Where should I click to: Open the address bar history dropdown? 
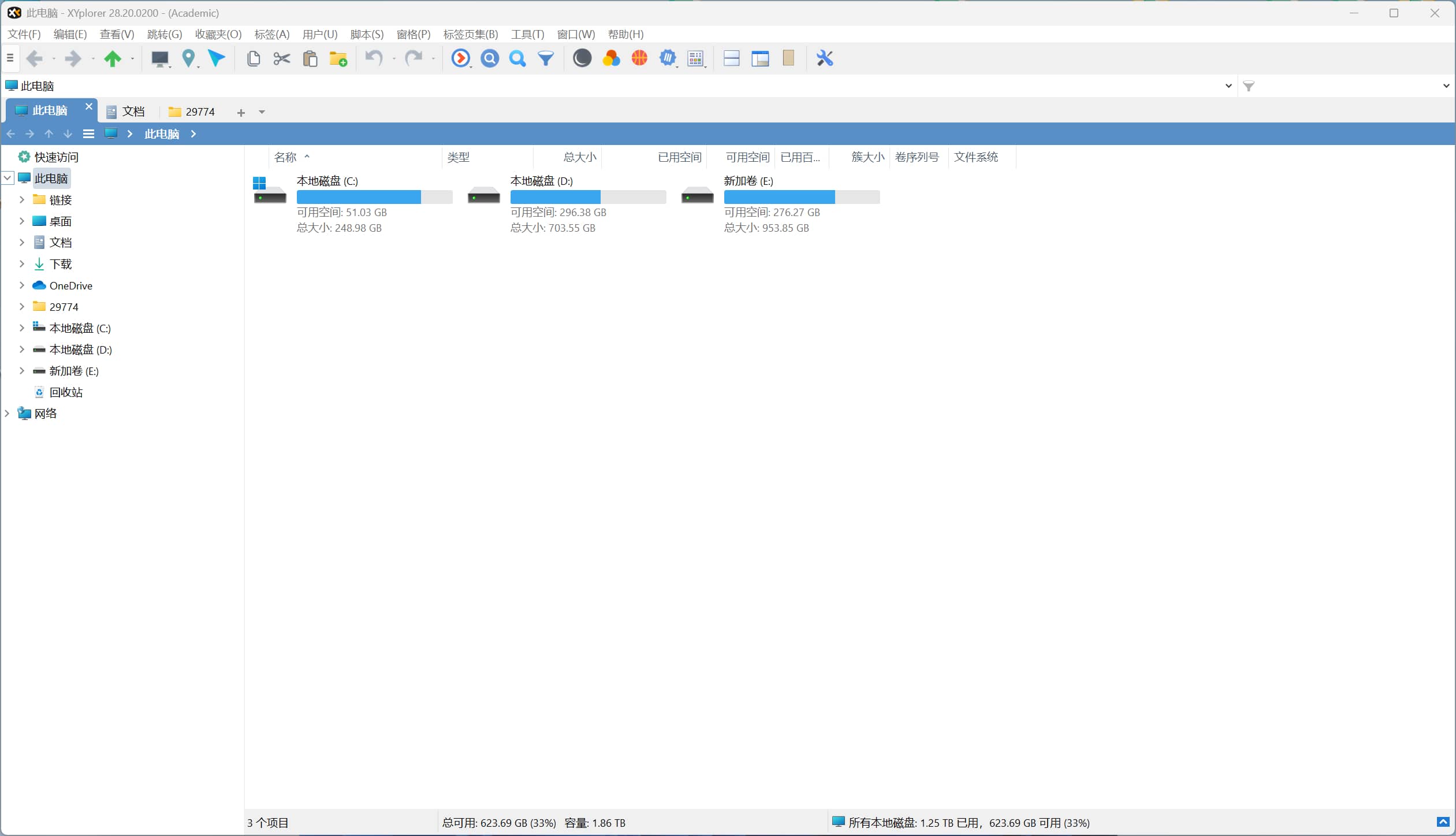pos(1228,86)
